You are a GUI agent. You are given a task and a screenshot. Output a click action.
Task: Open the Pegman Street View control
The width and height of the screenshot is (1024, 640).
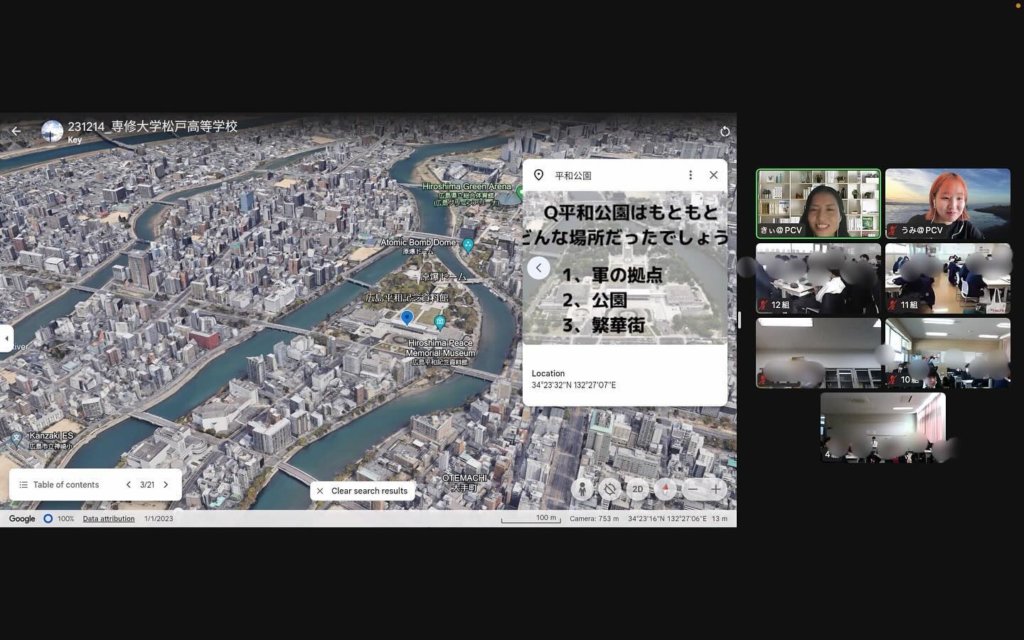coord(583,489)
